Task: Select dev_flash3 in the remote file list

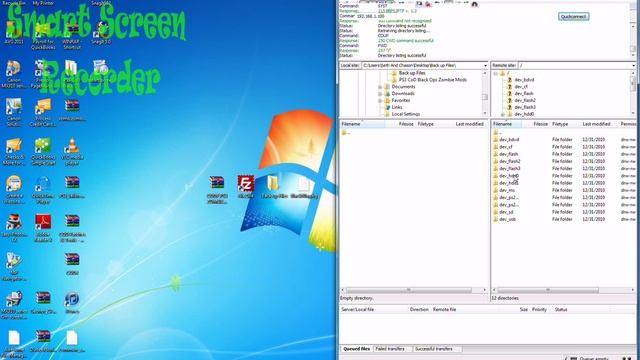Action: tap(509, 169)
